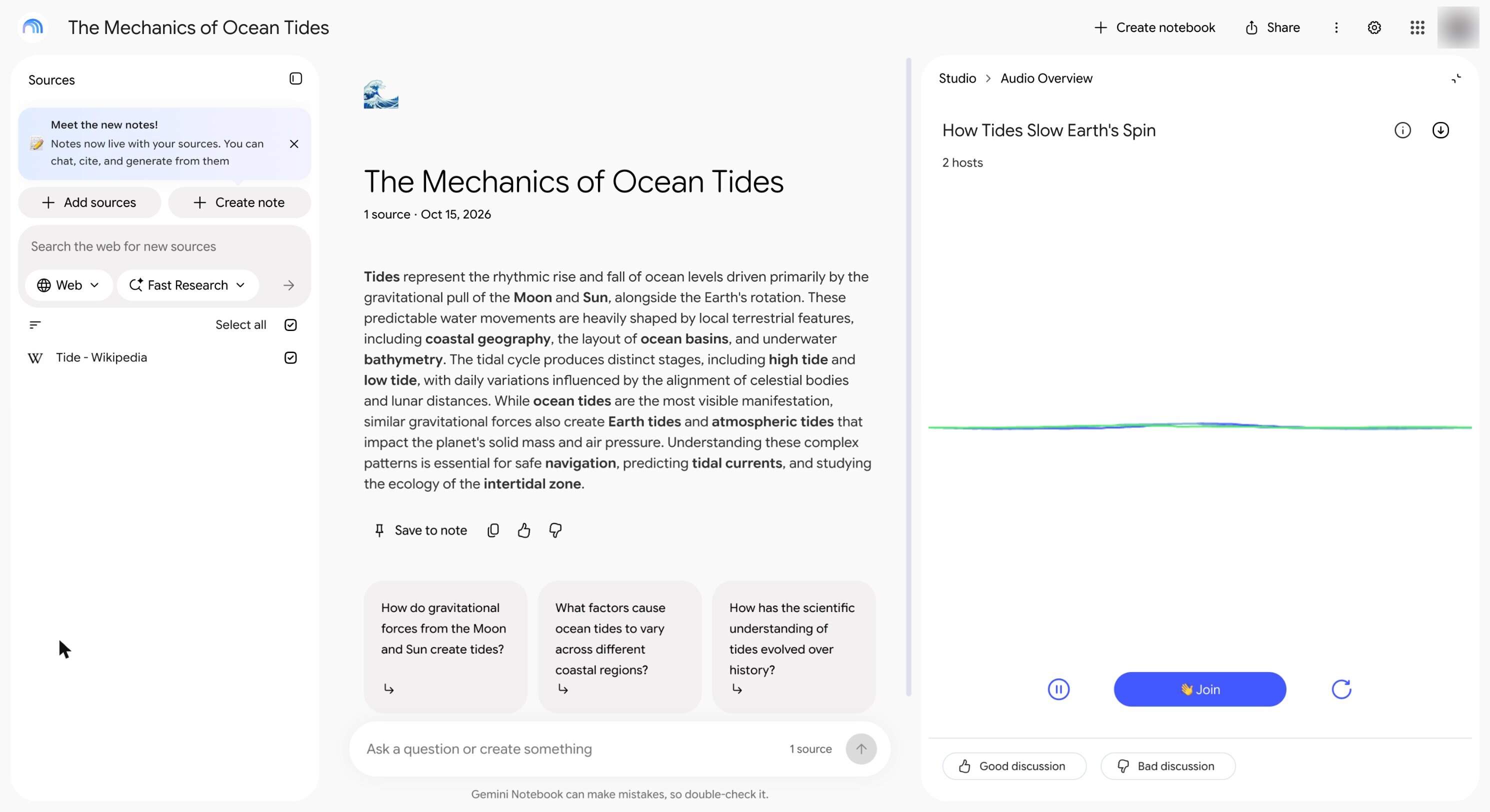Click Add sources button
Image resolution: width=1490 pixels, height=812 pixels.
point(89,202)
